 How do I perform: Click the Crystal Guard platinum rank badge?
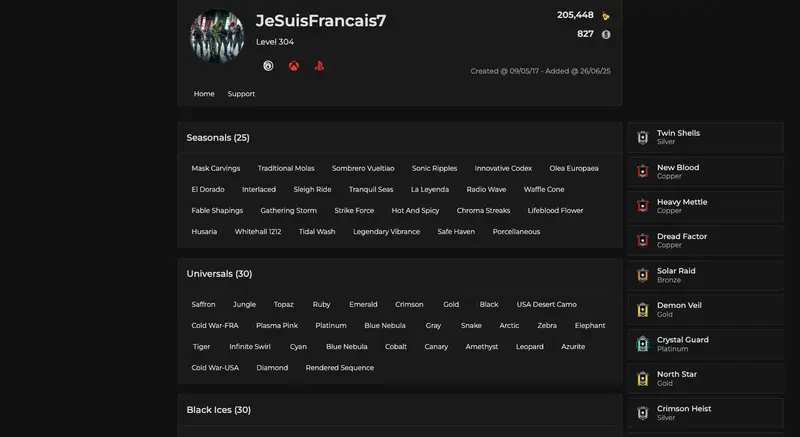click(643, 344)
